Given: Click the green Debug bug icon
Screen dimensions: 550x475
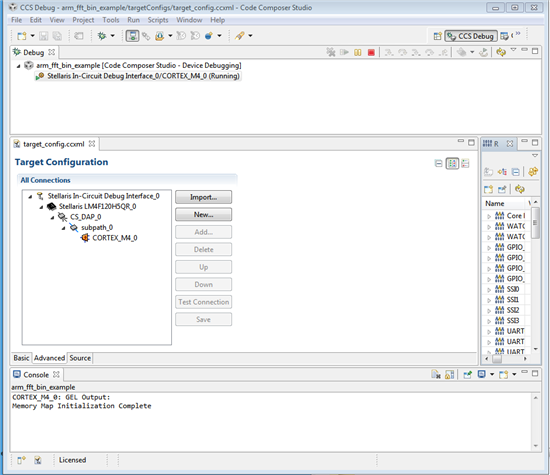Looking at the screenshot, I should pyautogui.click(x=102, y=36).
